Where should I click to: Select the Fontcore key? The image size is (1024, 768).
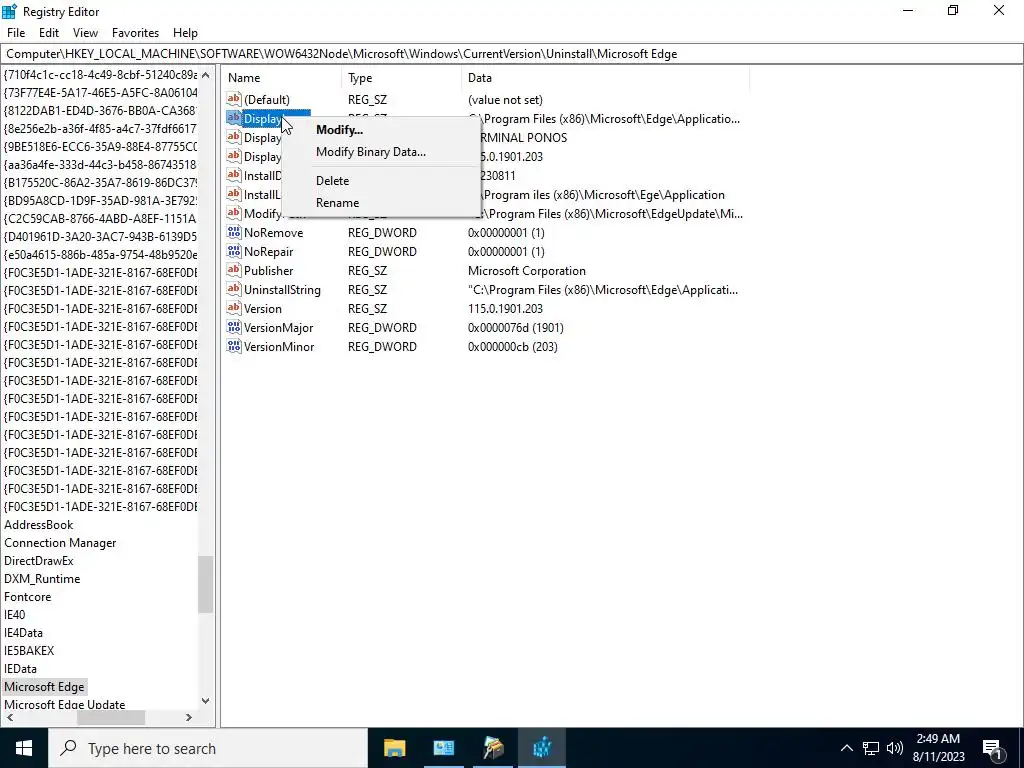pos(27,596)
